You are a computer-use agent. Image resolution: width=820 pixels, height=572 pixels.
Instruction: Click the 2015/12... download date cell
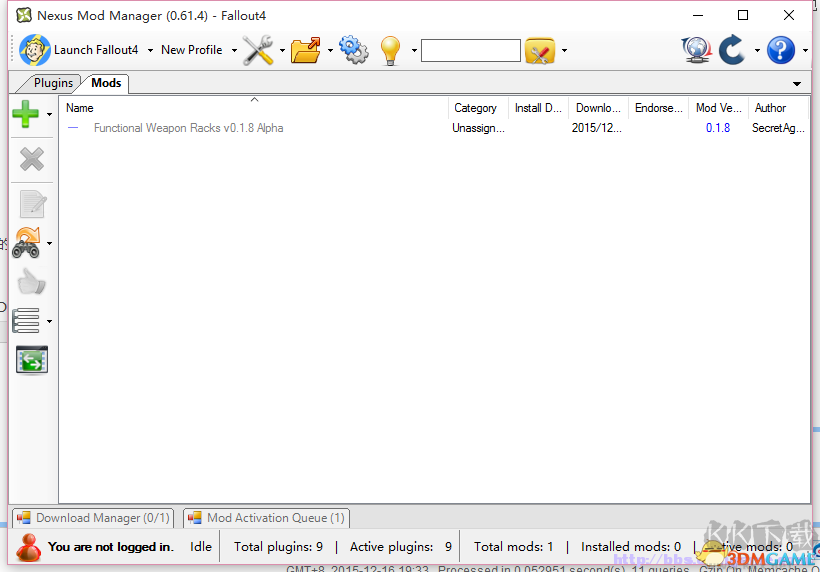596,128
